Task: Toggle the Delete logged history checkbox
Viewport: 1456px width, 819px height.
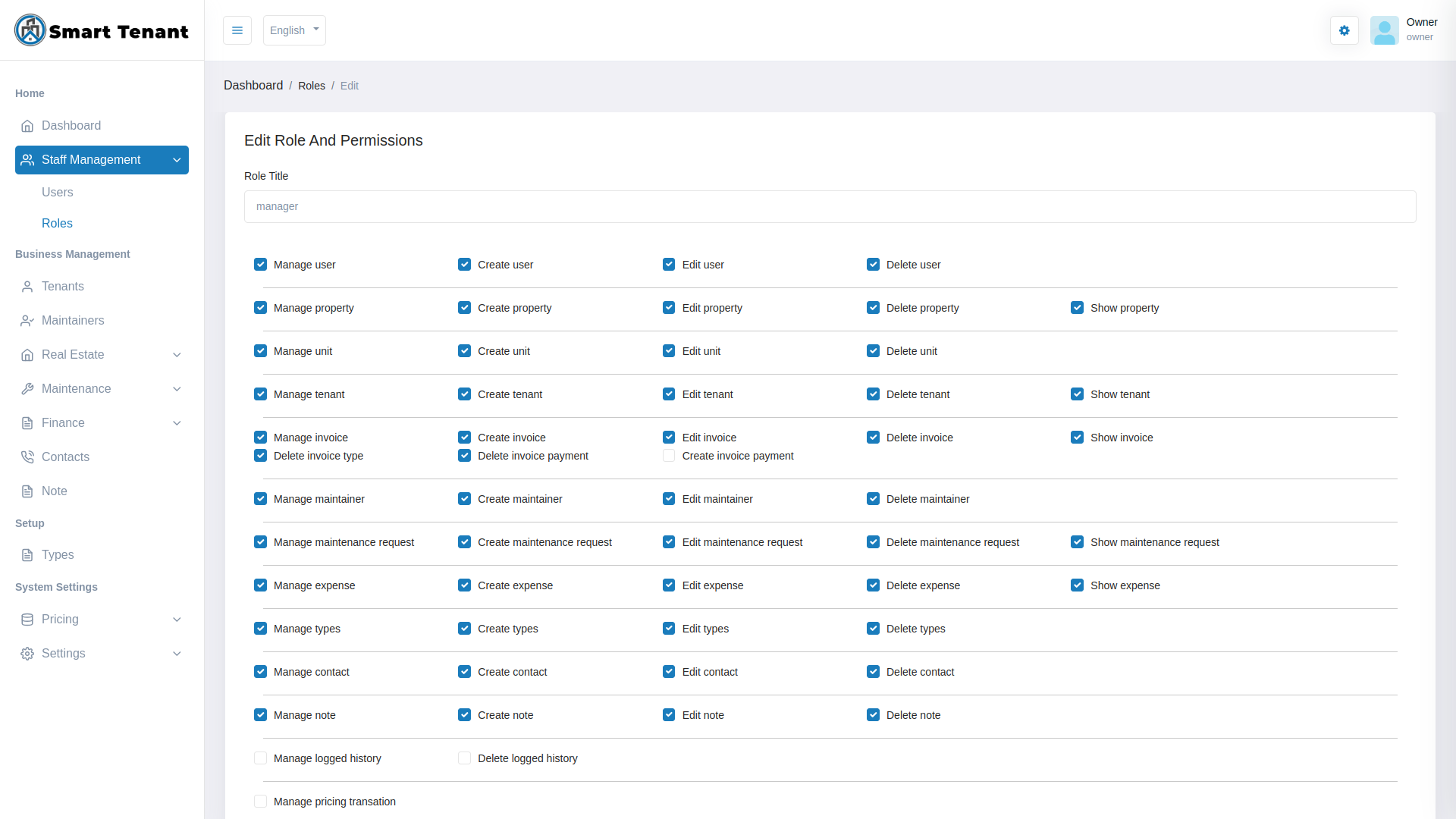Action: tap(463, 758)
